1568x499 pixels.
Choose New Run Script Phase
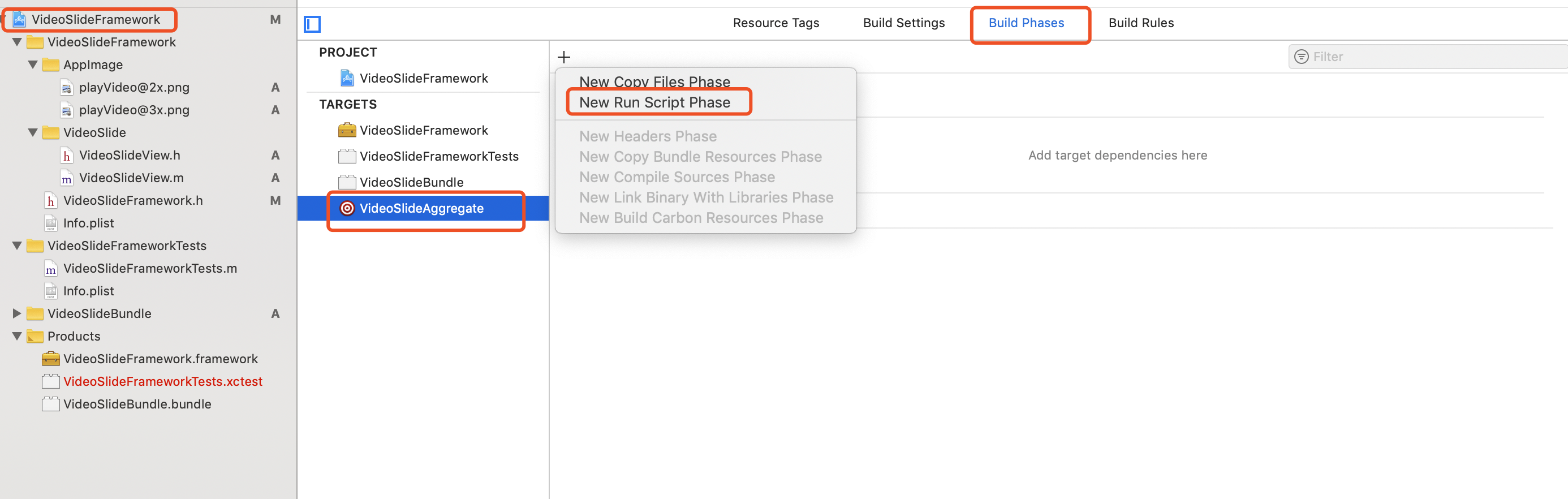click(x=654, y=102)
